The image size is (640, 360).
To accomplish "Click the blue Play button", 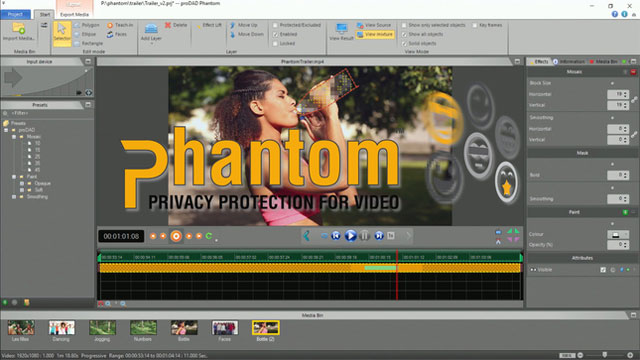I will coord(350,236).
